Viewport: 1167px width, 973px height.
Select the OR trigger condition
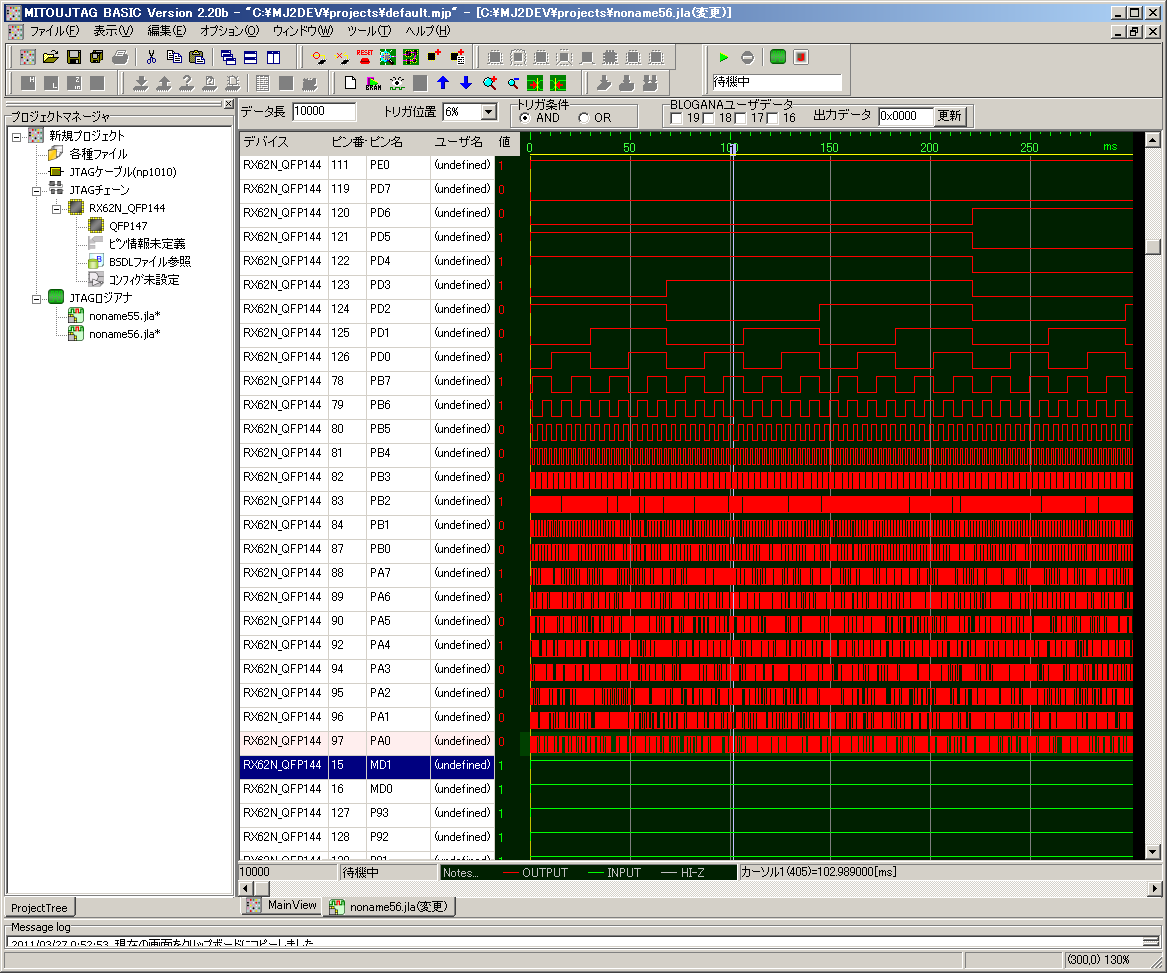pyautogui.click(x=584, y=118)
